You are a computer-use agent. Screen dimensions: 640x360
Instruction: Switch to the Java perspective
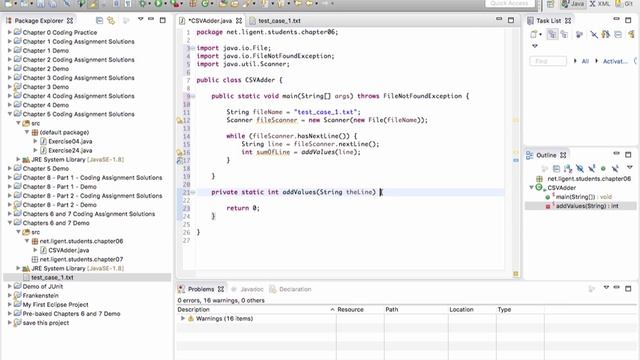(572, 4)
